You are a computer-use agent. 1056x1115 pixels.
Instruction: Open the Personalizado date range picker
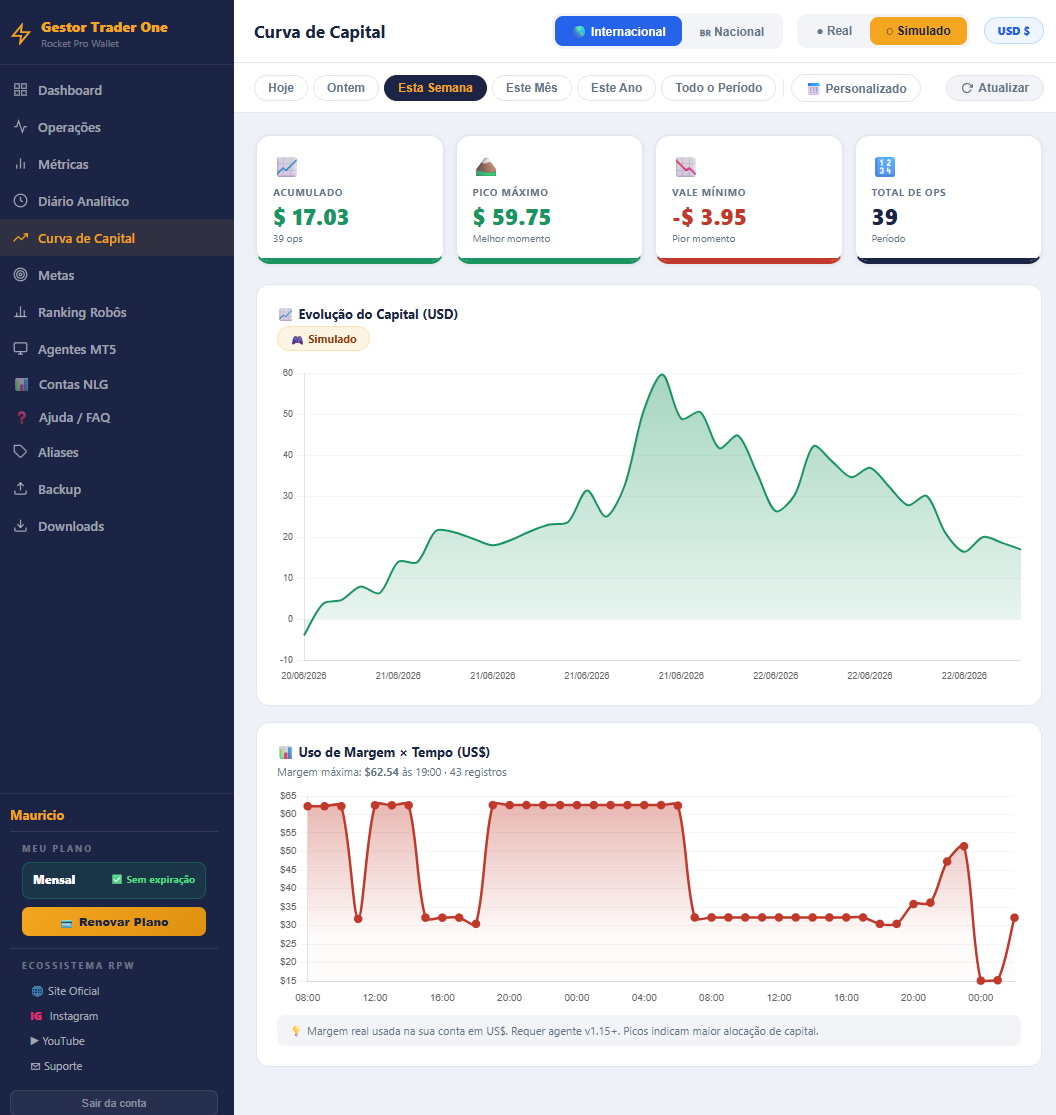pos(856,88)
